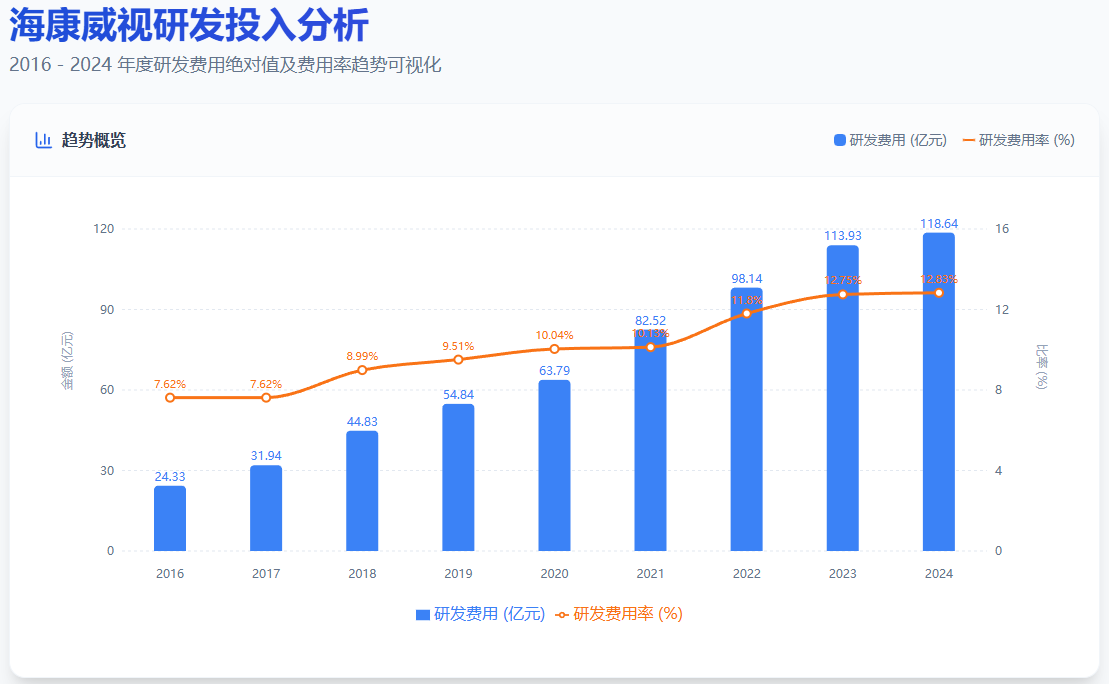Click the orange line icon in top-right legend
This screenshot has height=684, width=1109.
(x=968, y=140)
